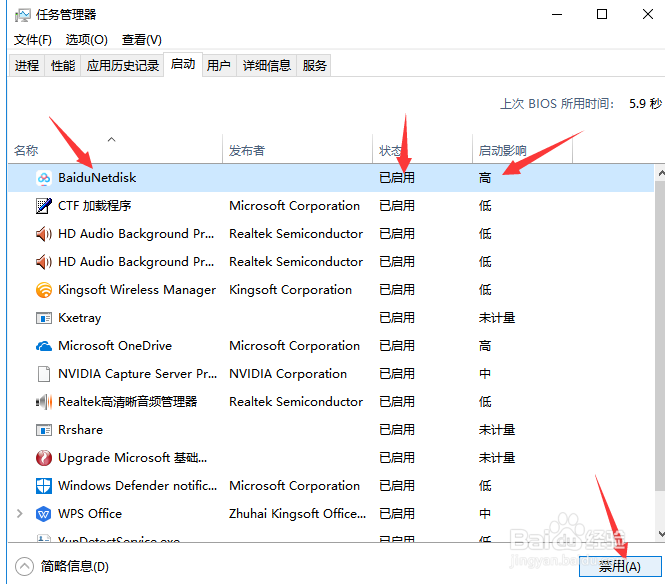The height and width of the screenshot is (584, 665).
Task: Click the Microsoft OneDrive cloud icon
Action: tap(44, 346)
